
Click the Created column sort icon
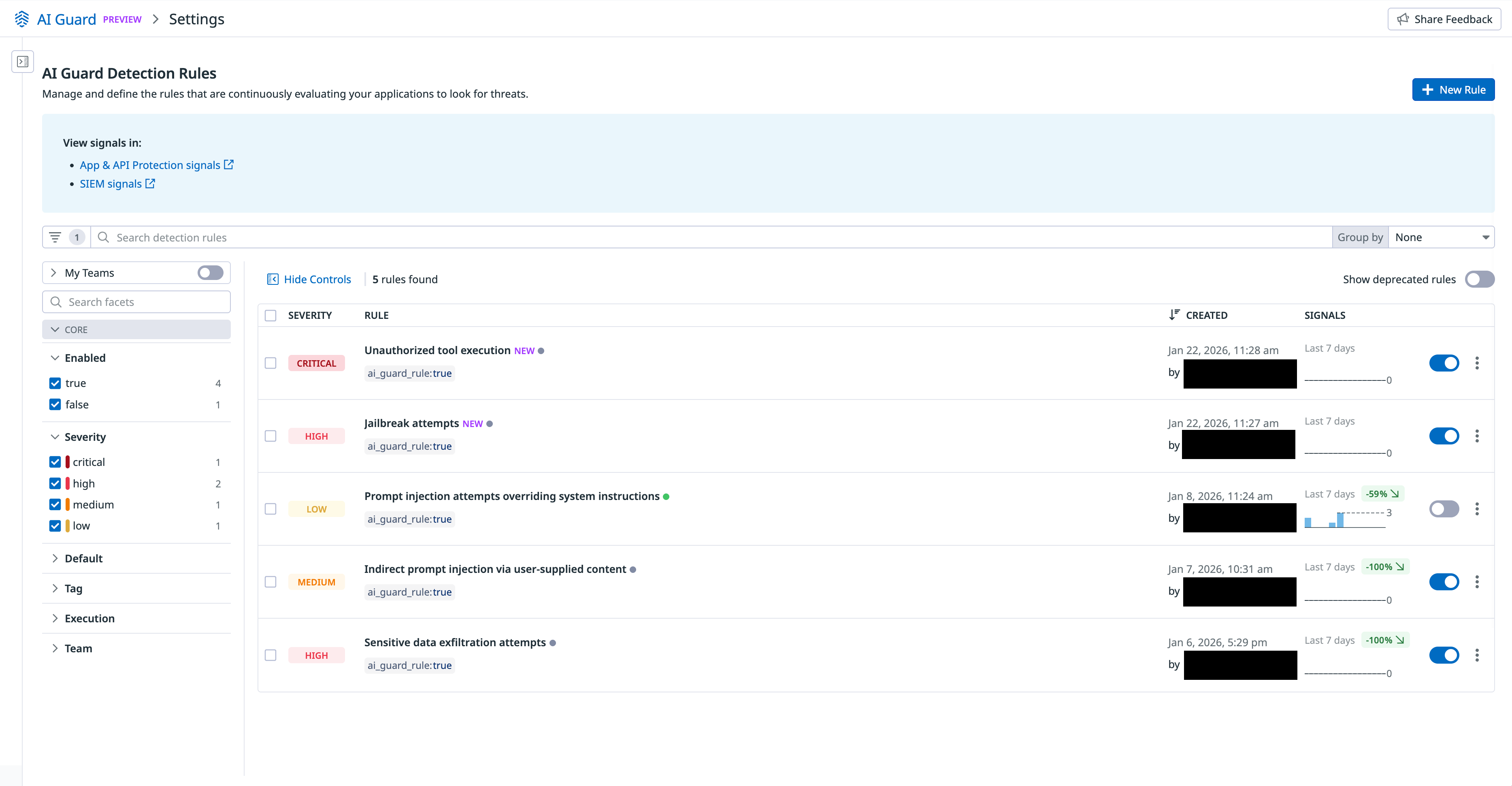[x=1174, y=315]
